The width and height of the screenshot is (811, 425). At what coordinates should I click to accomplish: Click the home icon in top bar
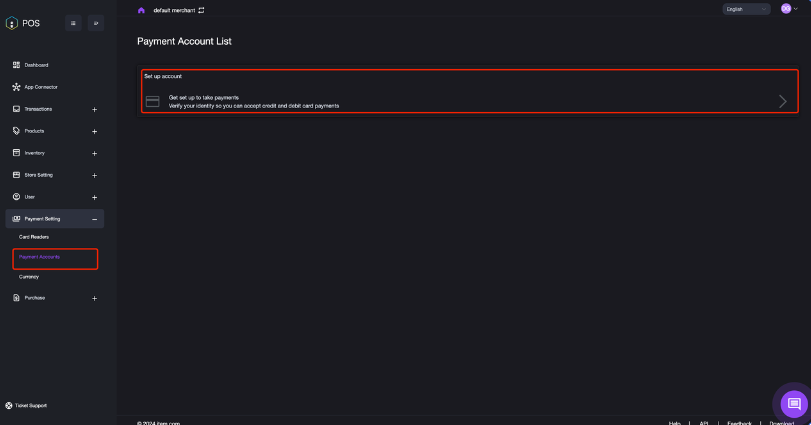(141, 10)
